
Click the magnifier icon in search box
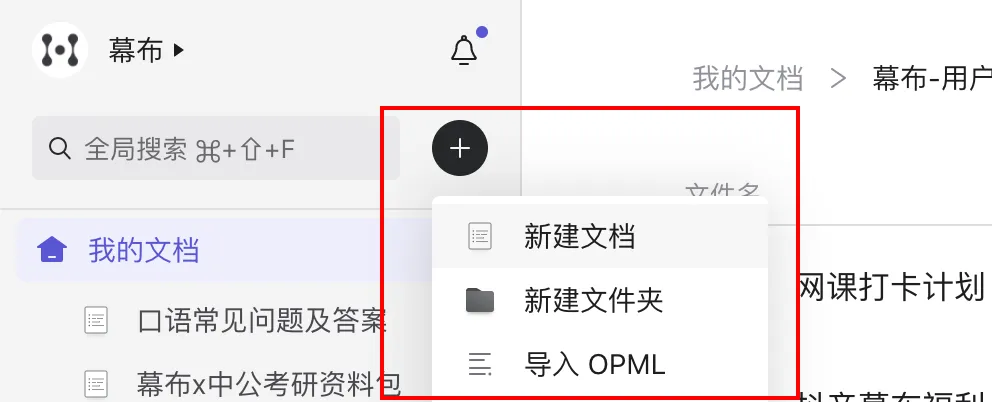click(x=59, y=149)
